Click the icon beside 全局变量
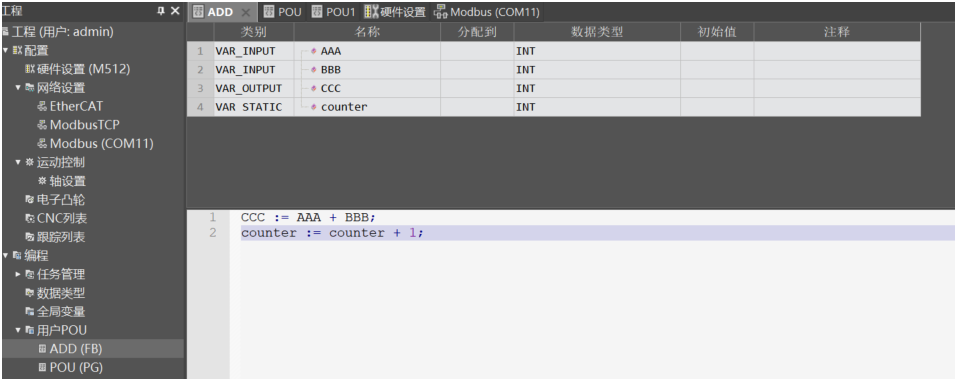Viewport: 955px width, 379px height. (x=30, y=311)
